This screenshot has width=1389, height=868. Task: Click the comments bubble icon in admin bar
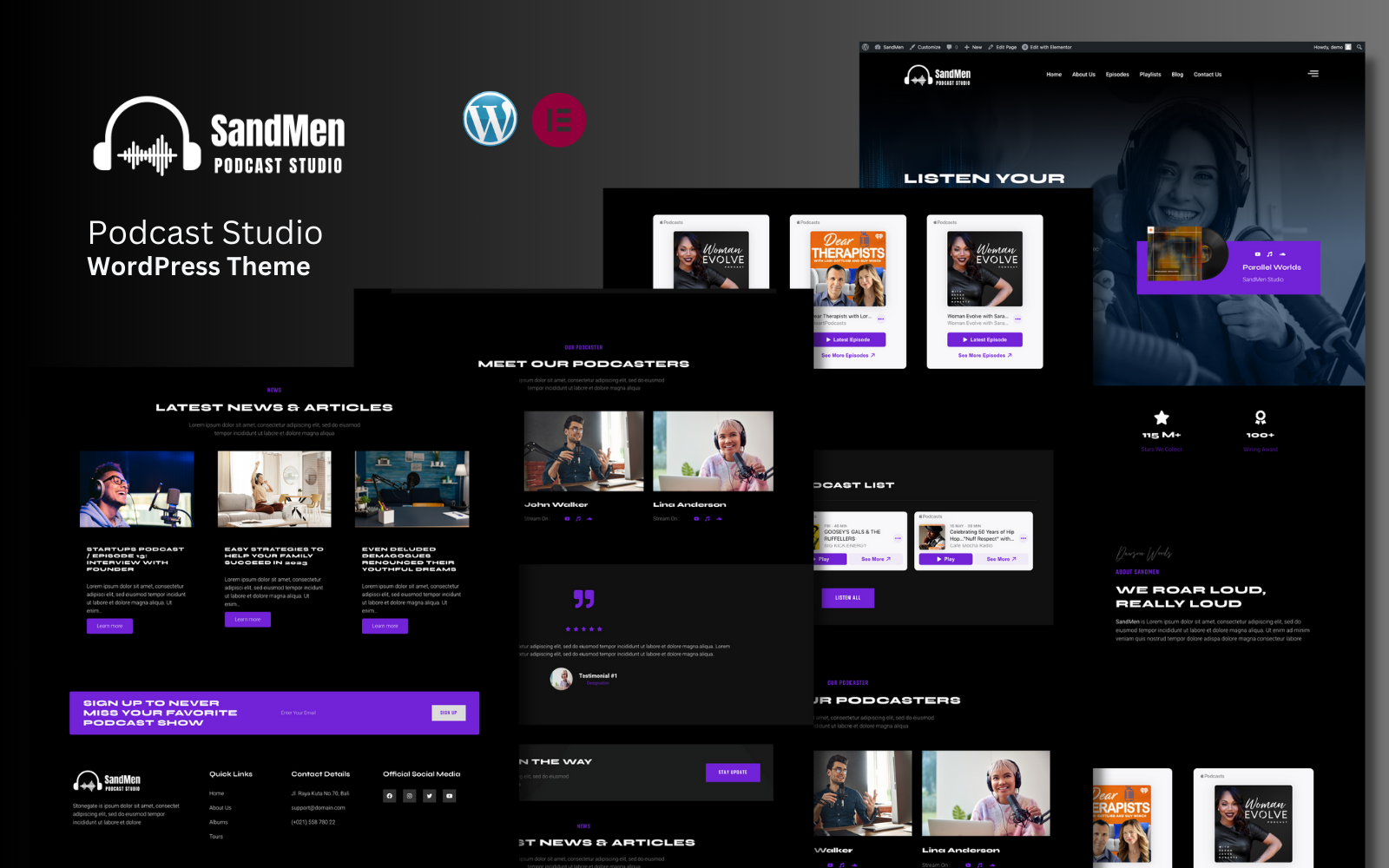coord(949,47)
